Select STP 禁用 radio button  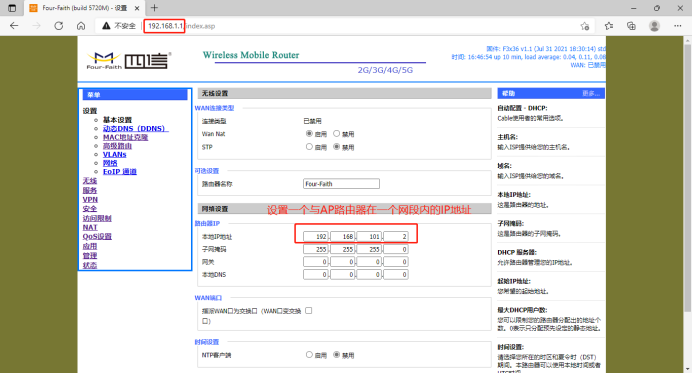[336, 147]
